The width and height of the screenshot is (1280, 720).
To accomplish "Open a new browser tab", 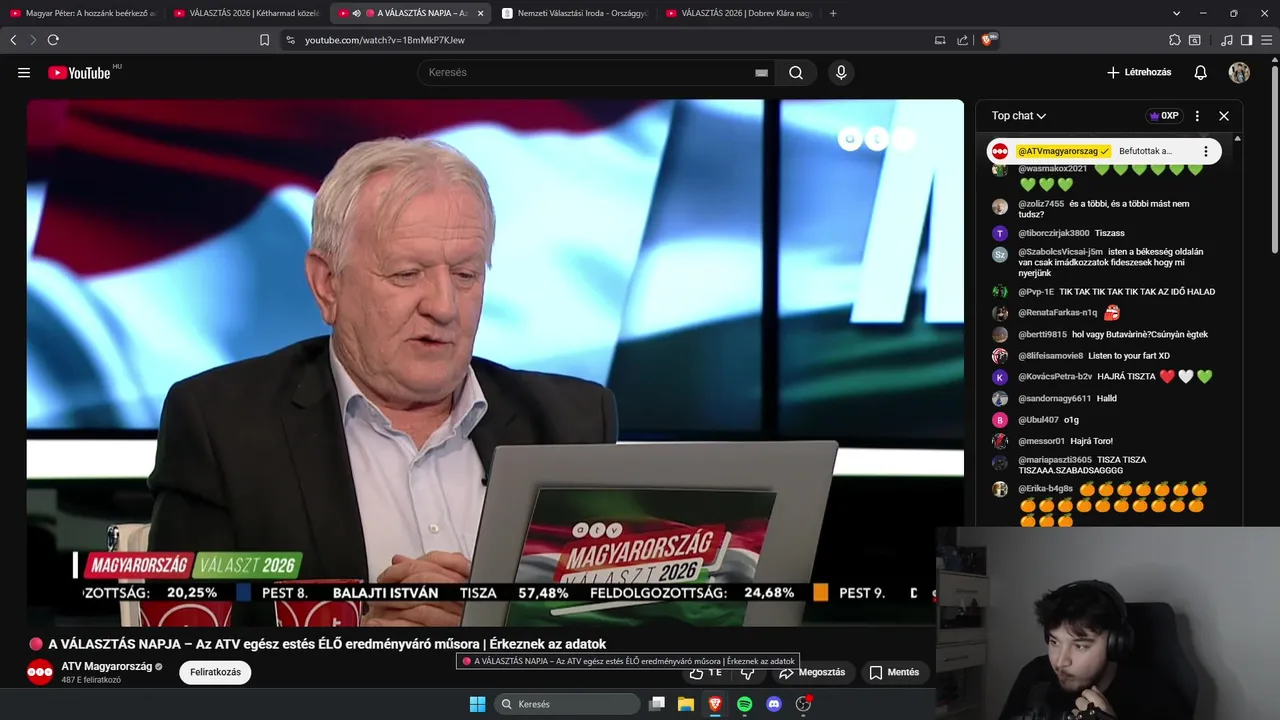I will [833, 13].
